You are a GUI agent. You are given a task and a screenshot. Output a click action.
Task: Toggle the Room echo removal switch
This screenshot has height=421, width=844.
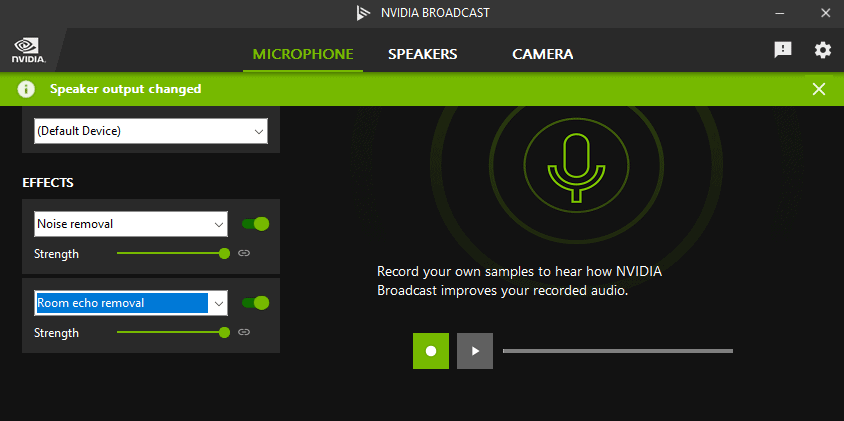(256, 303)
